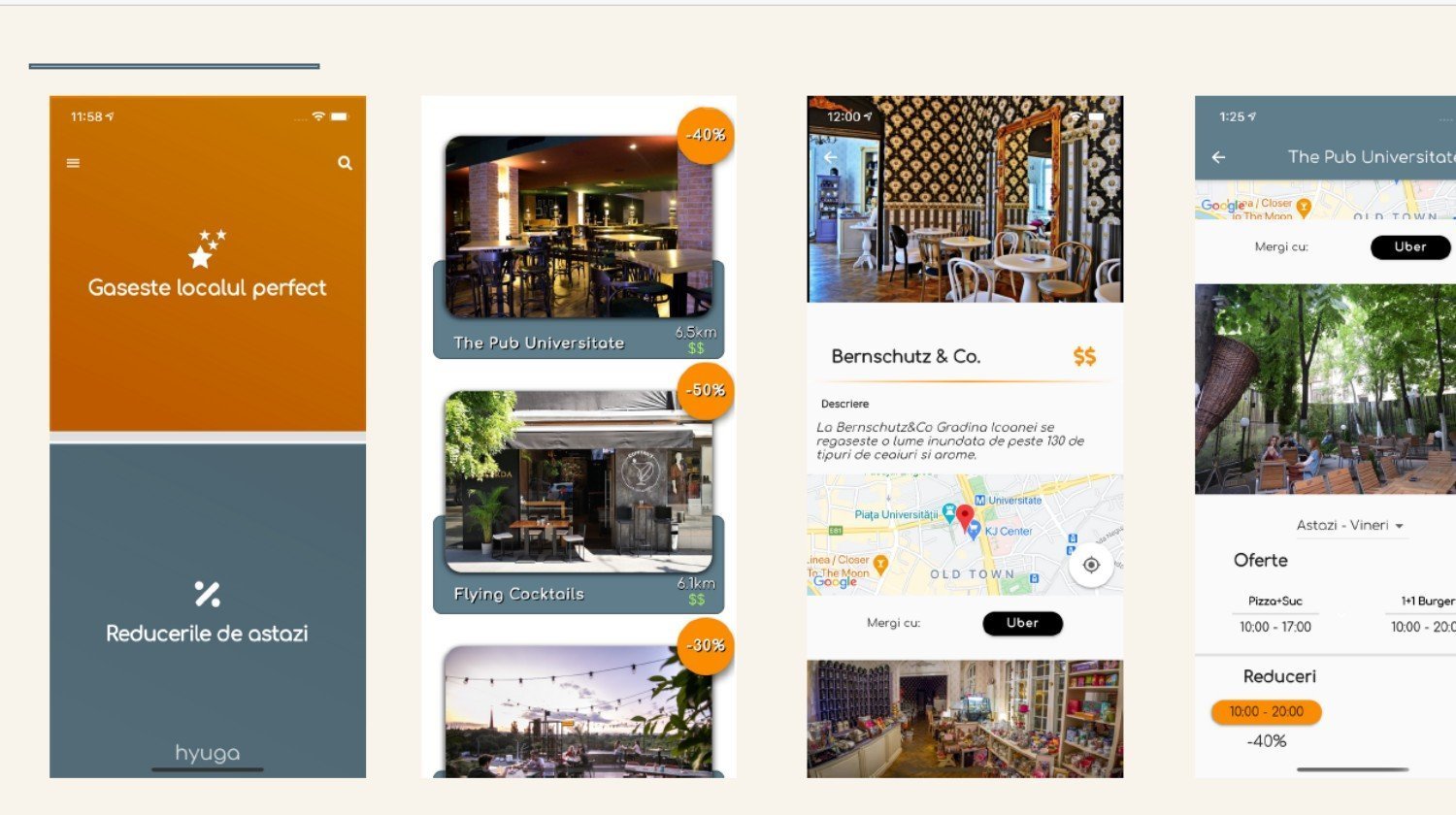Viewport: 1456px width, 815px height.
Task: Tap the -40% discount badge
Action: (x=706, y=136)
